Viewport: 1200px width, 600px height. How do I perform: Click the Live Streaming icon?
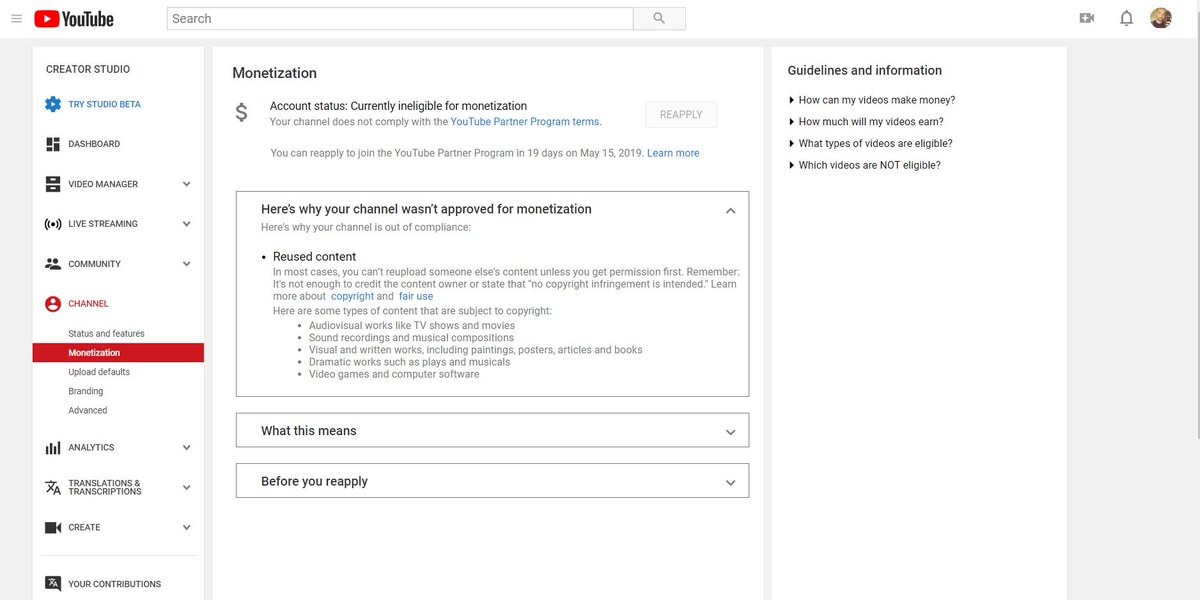[52, 223]
